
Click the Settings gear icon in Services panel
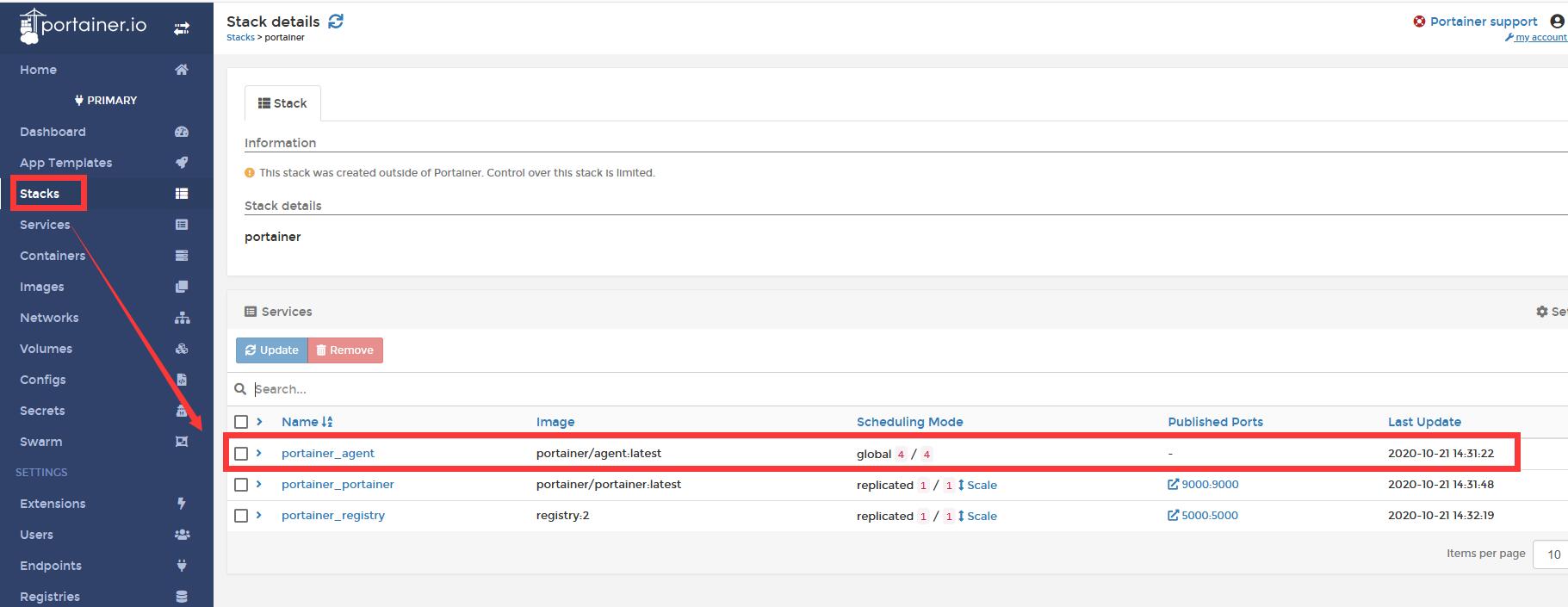pyautogui.click(x=1542, y=312)
